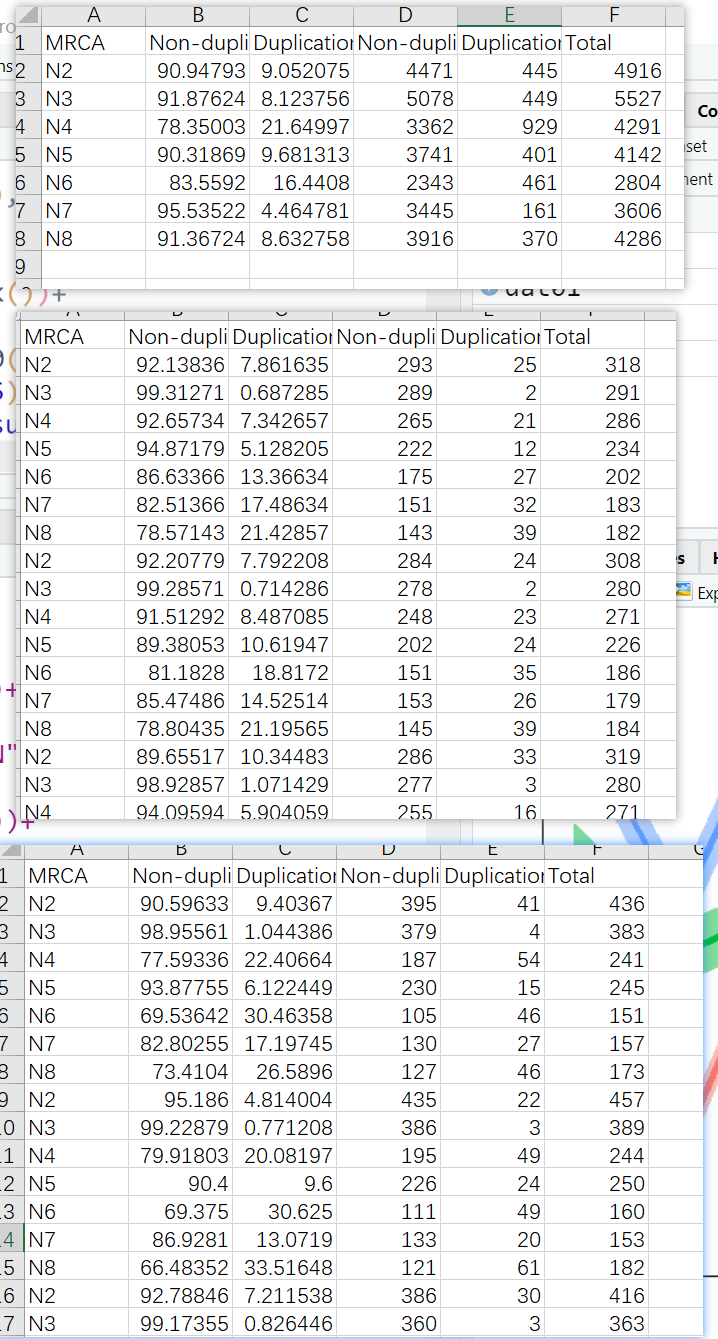Viewport: 718px width, 1339px height.
Task: Click cell containing 73.4104
Action: (182, 1071)
